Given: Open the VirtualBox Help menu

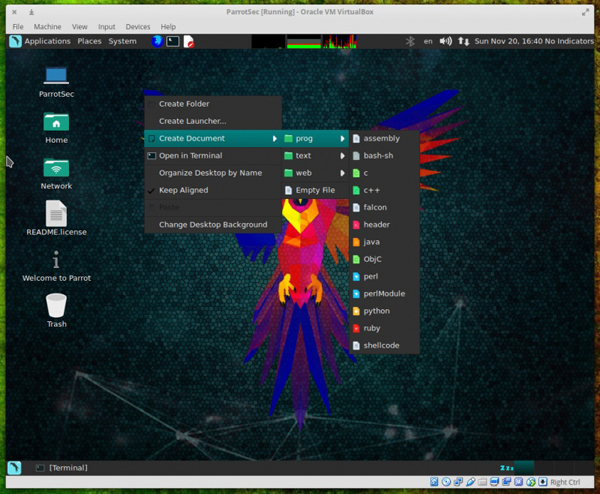Looking at the screenshot, I should coord(168,26).
